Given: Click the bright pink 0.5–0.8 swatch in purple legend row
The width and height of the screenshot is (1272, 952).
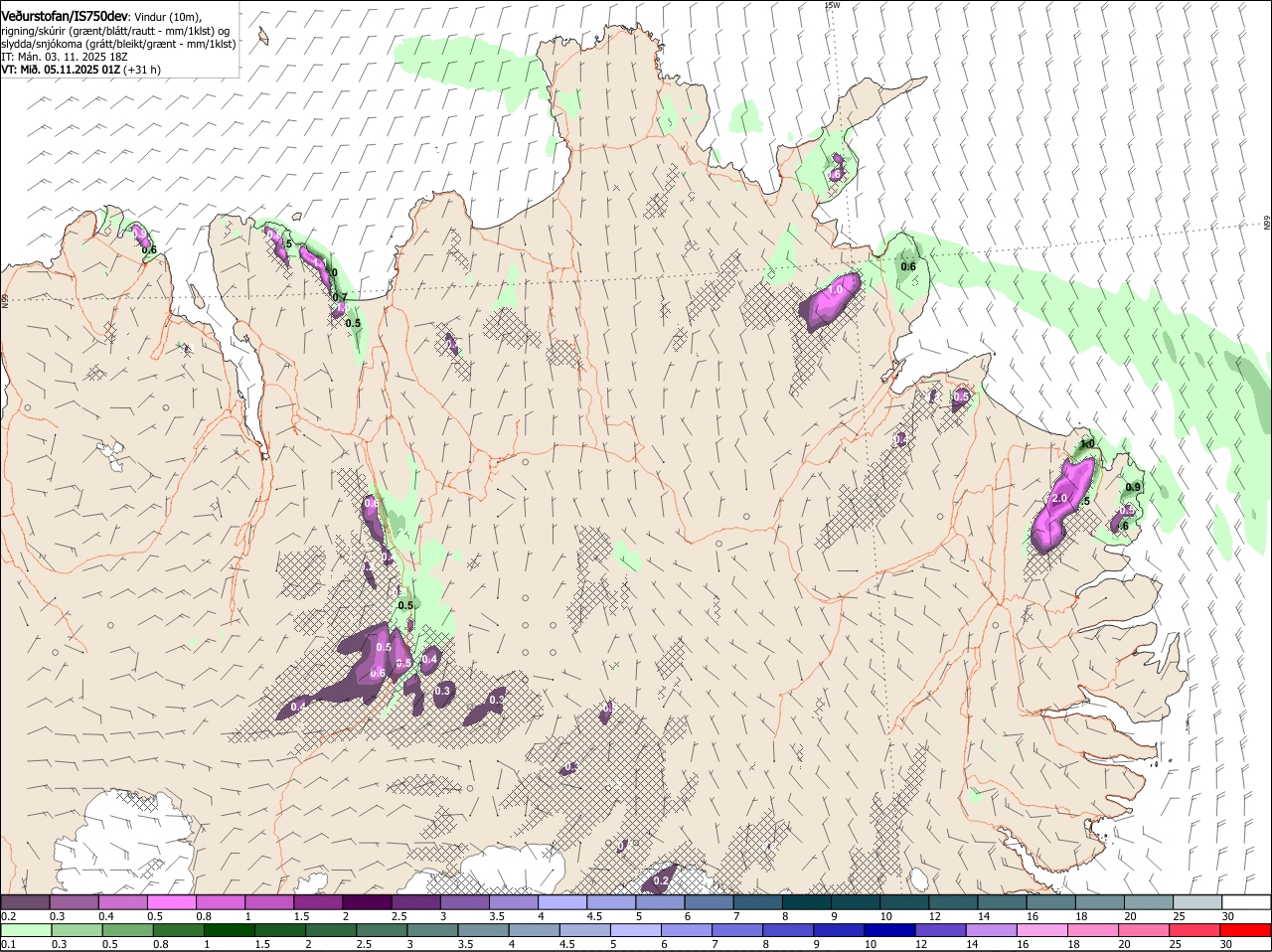Looking at the screenshot, I should click(171, 901).
